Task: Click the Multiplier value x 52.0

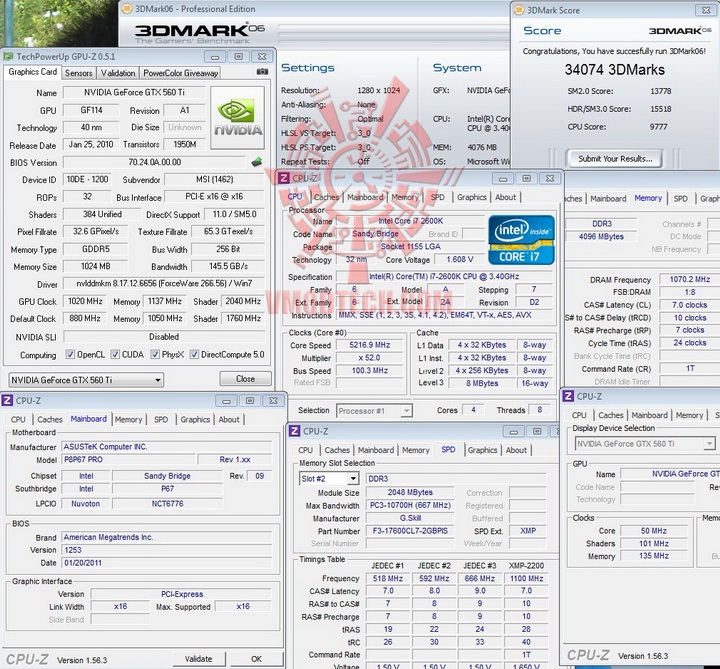Action: tap(370, 358)
